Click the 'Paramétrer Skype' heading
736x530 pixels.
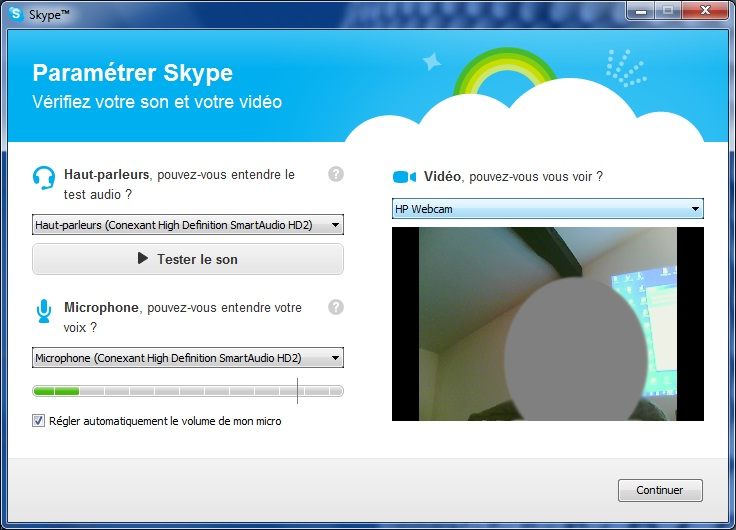tap(133, 73)
